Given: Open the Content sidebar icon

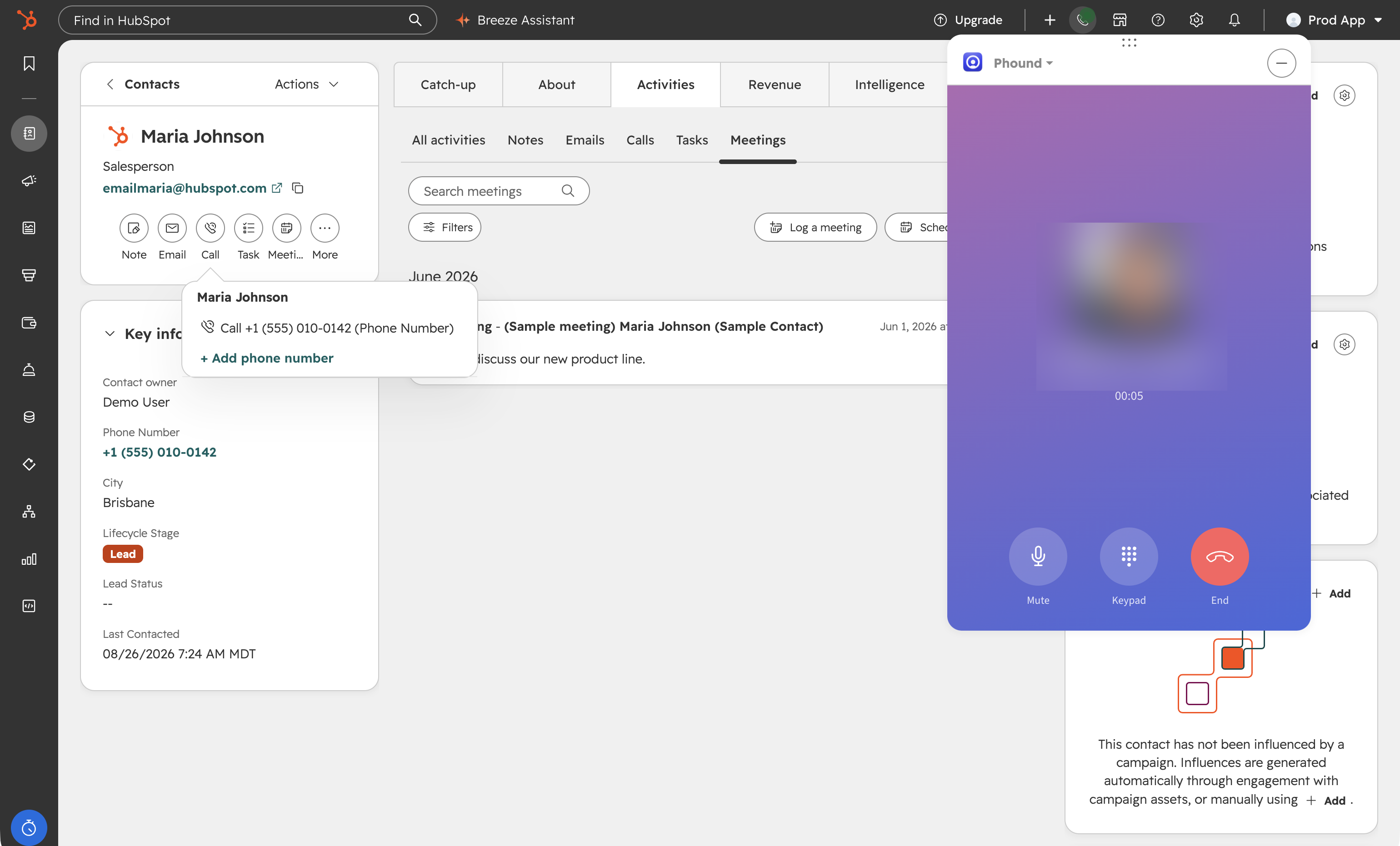Looking at the screenshot, I should click(x=29, y=228).
